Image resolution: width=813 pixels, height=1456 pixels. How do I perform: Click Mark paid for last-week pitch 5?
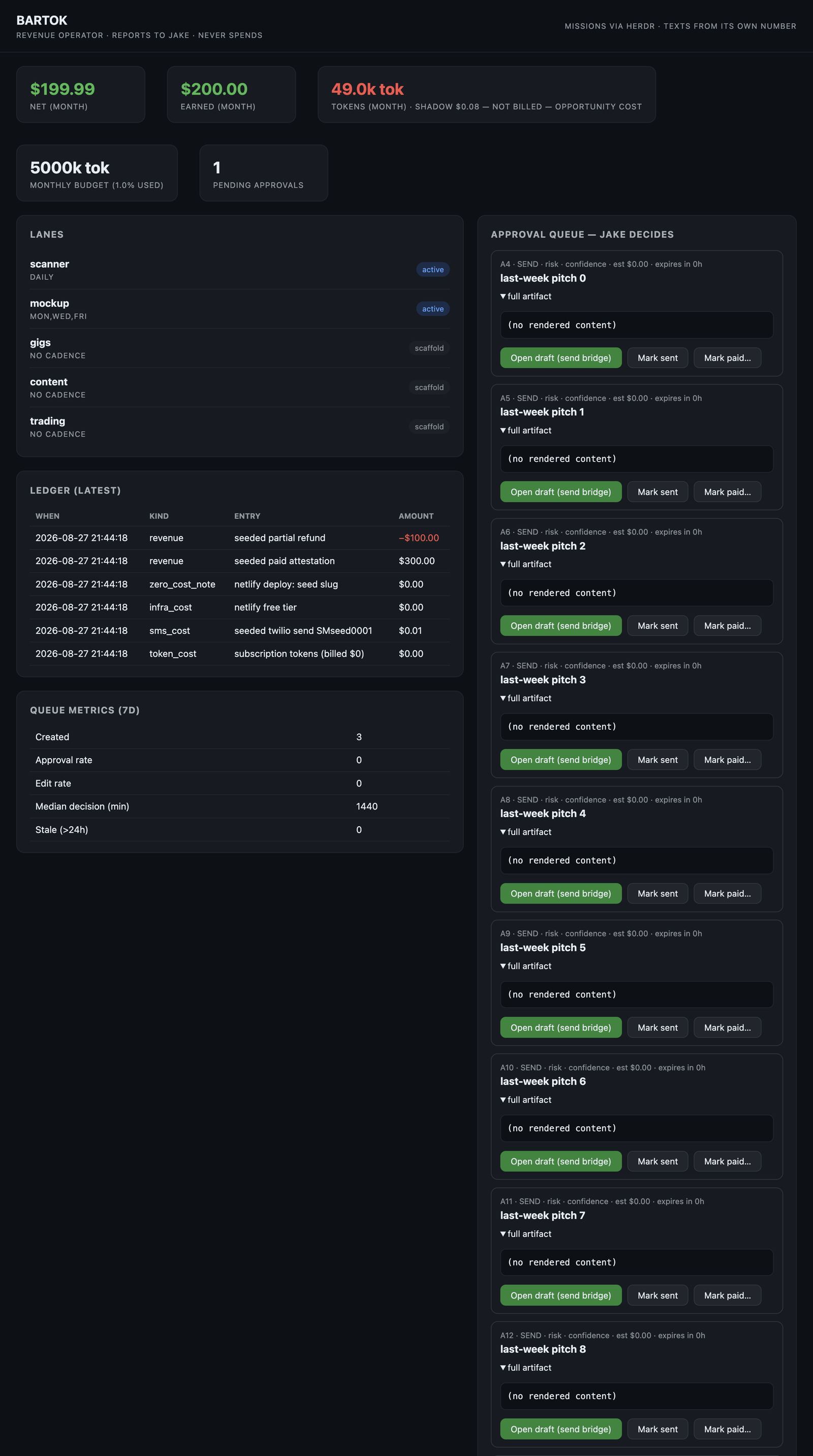tap(727, 1027)
